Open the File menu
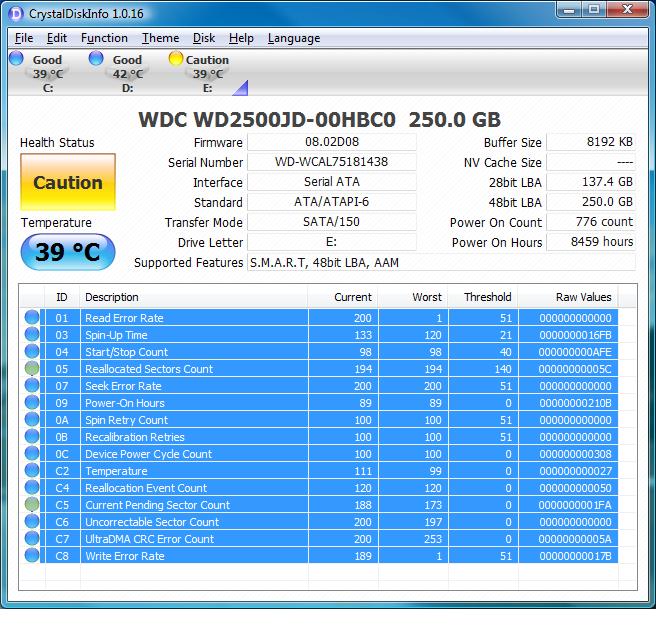The image size is (656, 625). (24, 38)
